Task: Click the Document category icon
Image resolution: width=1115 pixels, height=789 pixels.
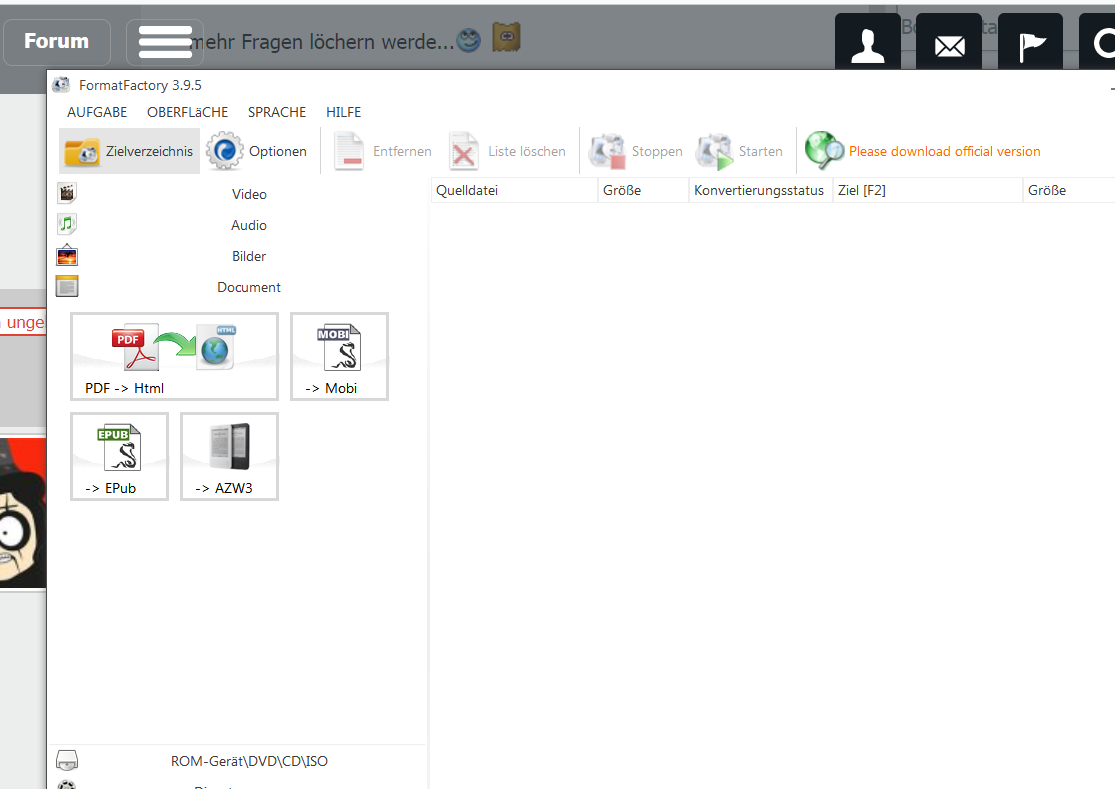Action: point(67,286)
